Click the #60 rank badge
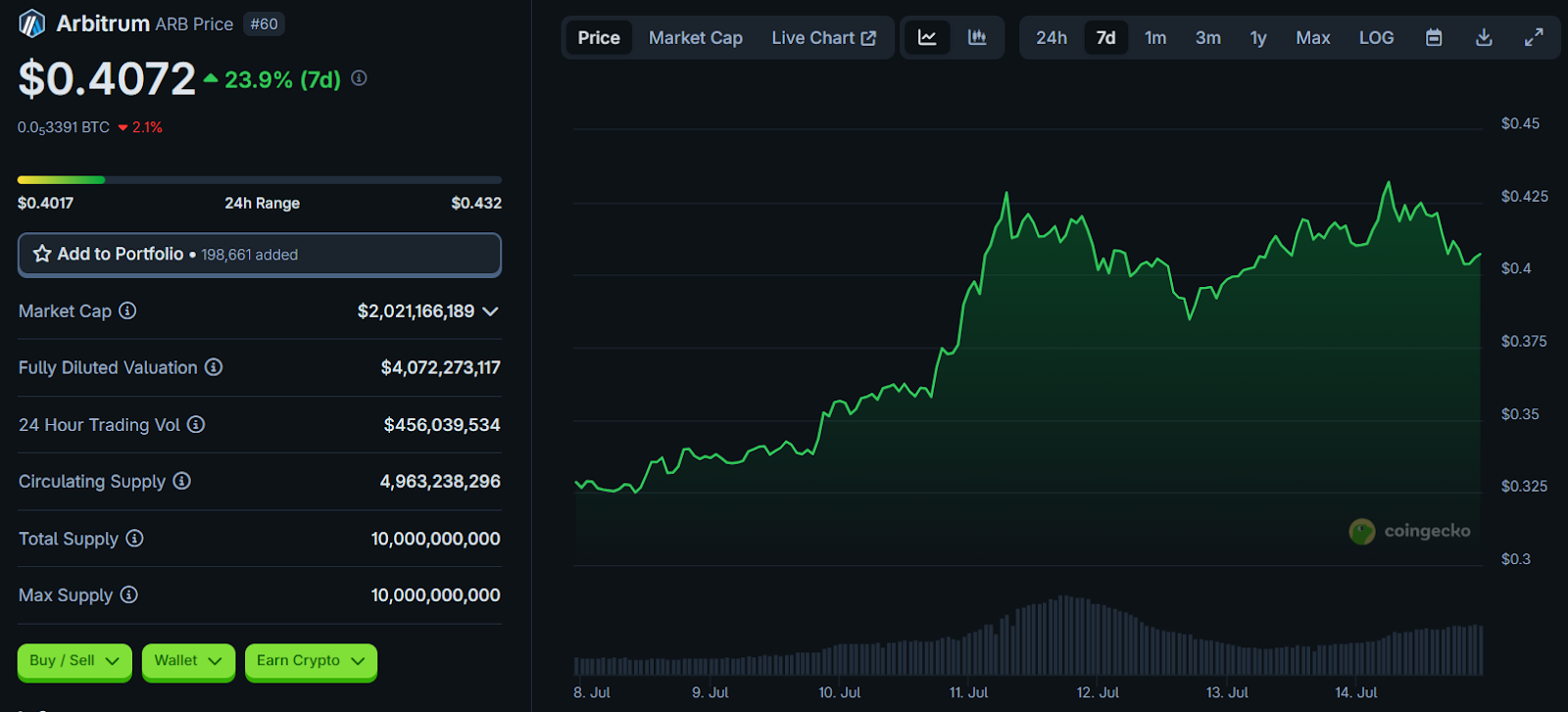The width and height of the screenshot is (1568, 712). tap(264, 24)
